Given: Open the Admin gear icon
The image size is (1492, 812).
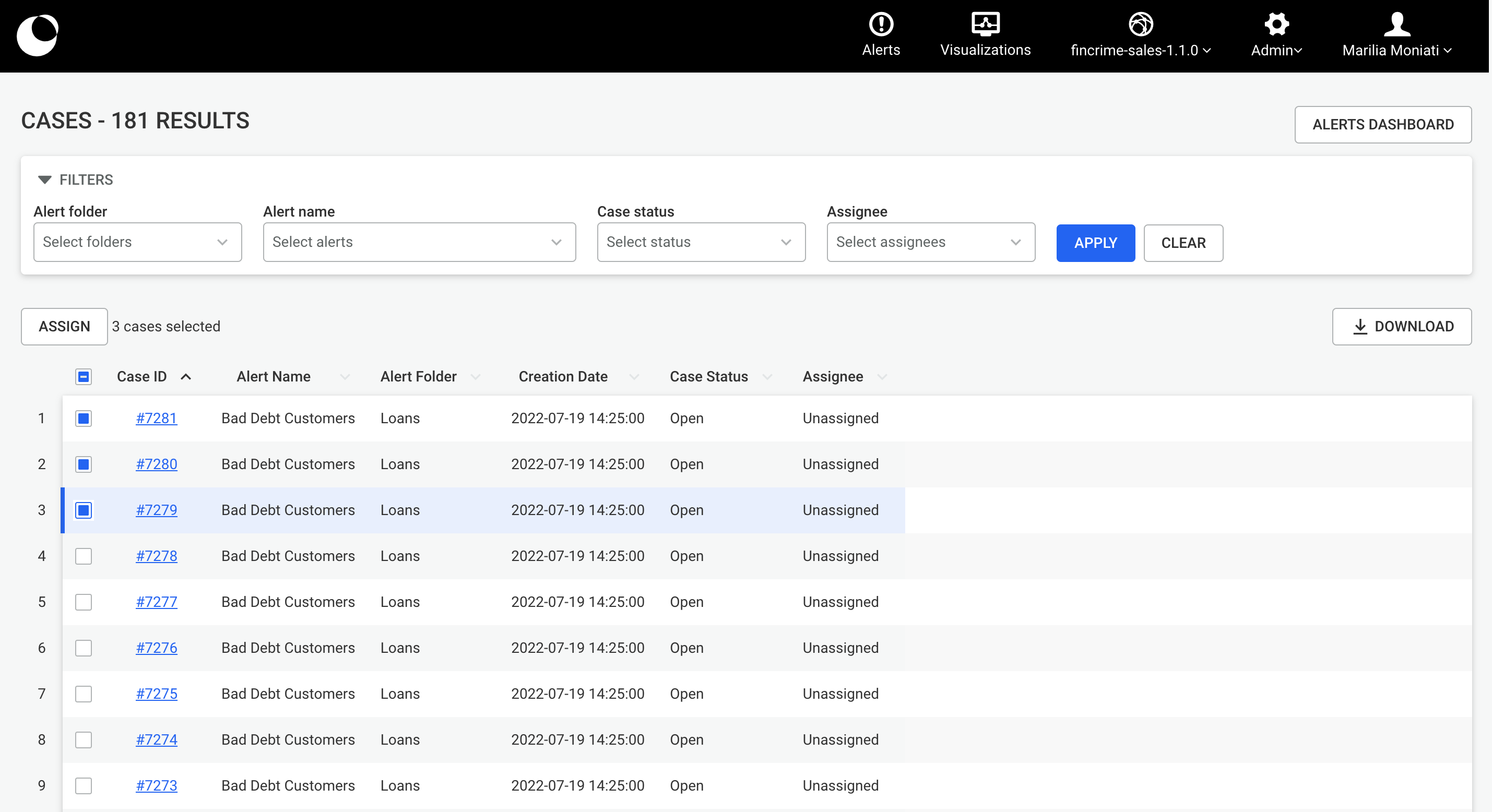Looking at the screenshot, I should coord(1276,25).
